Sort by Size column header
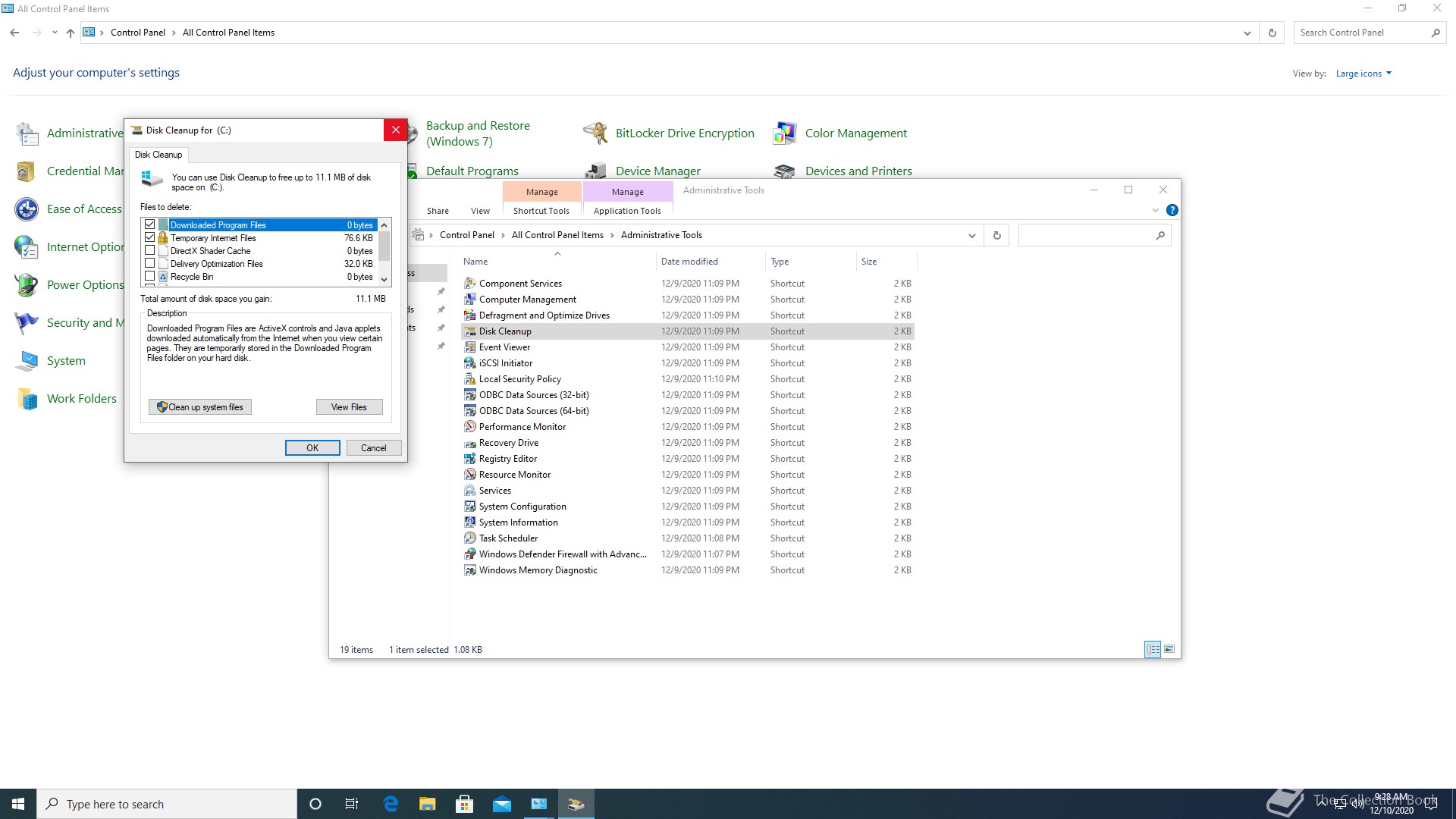This screenshot has width=1456, height=819. point(886,262)
